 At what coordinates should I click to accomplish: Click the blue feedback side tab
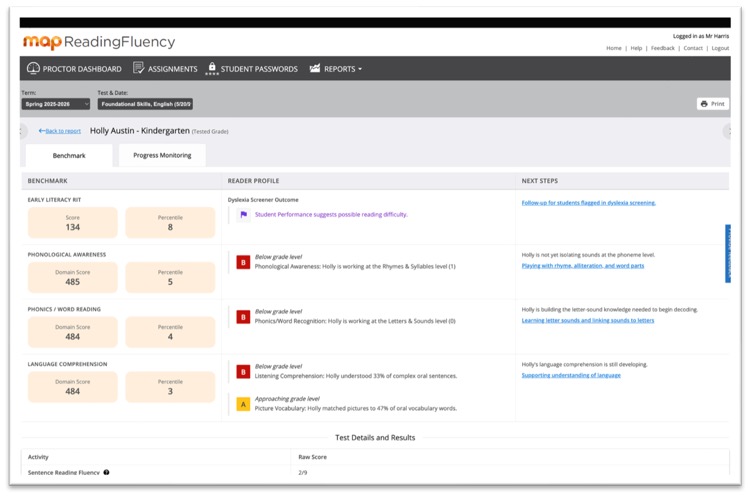pyautogui.click(x=728, y=254)
